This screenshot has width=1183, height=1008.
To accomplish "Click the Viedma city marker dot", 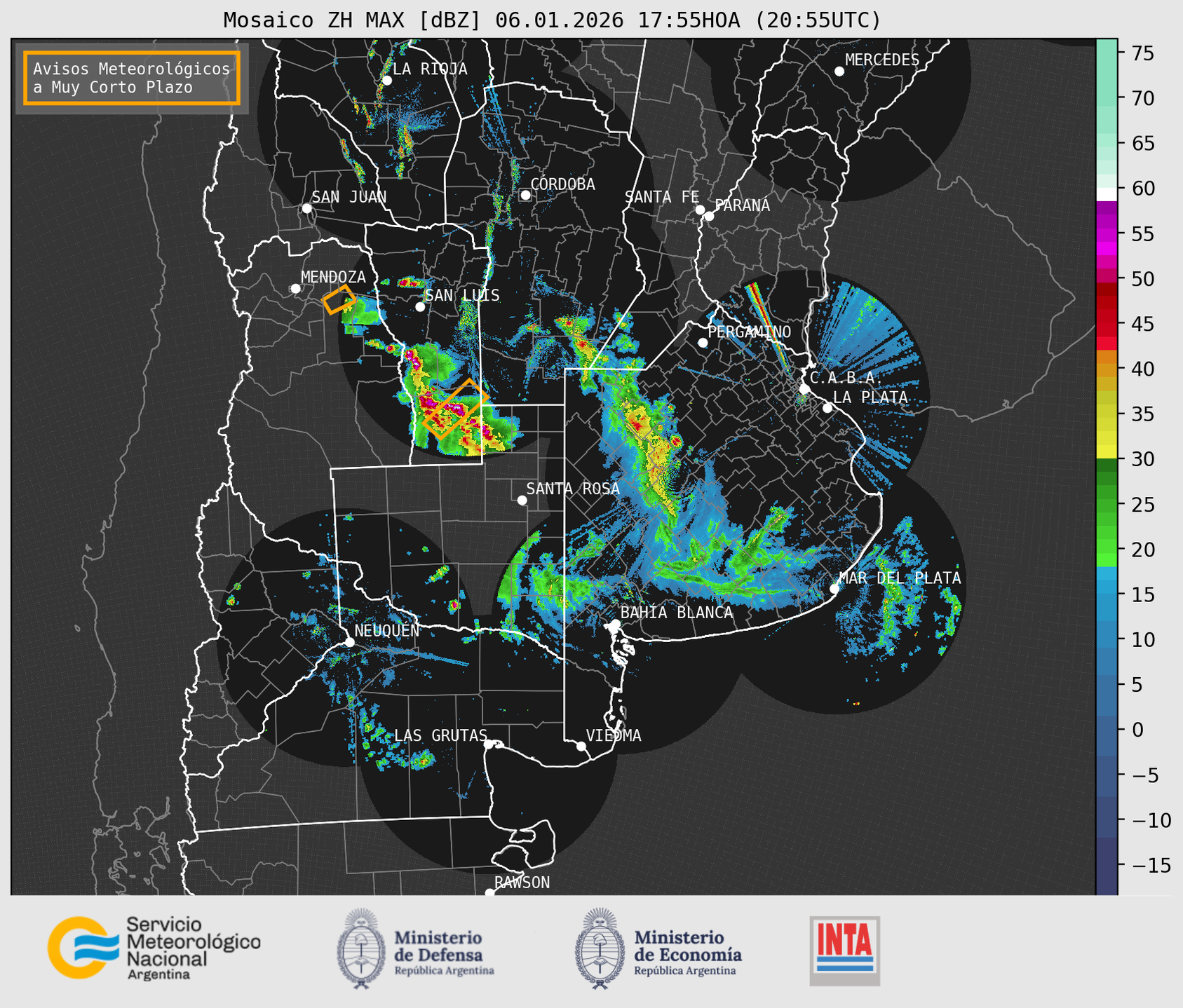I will pyautogui.click(x=581, y=746).
